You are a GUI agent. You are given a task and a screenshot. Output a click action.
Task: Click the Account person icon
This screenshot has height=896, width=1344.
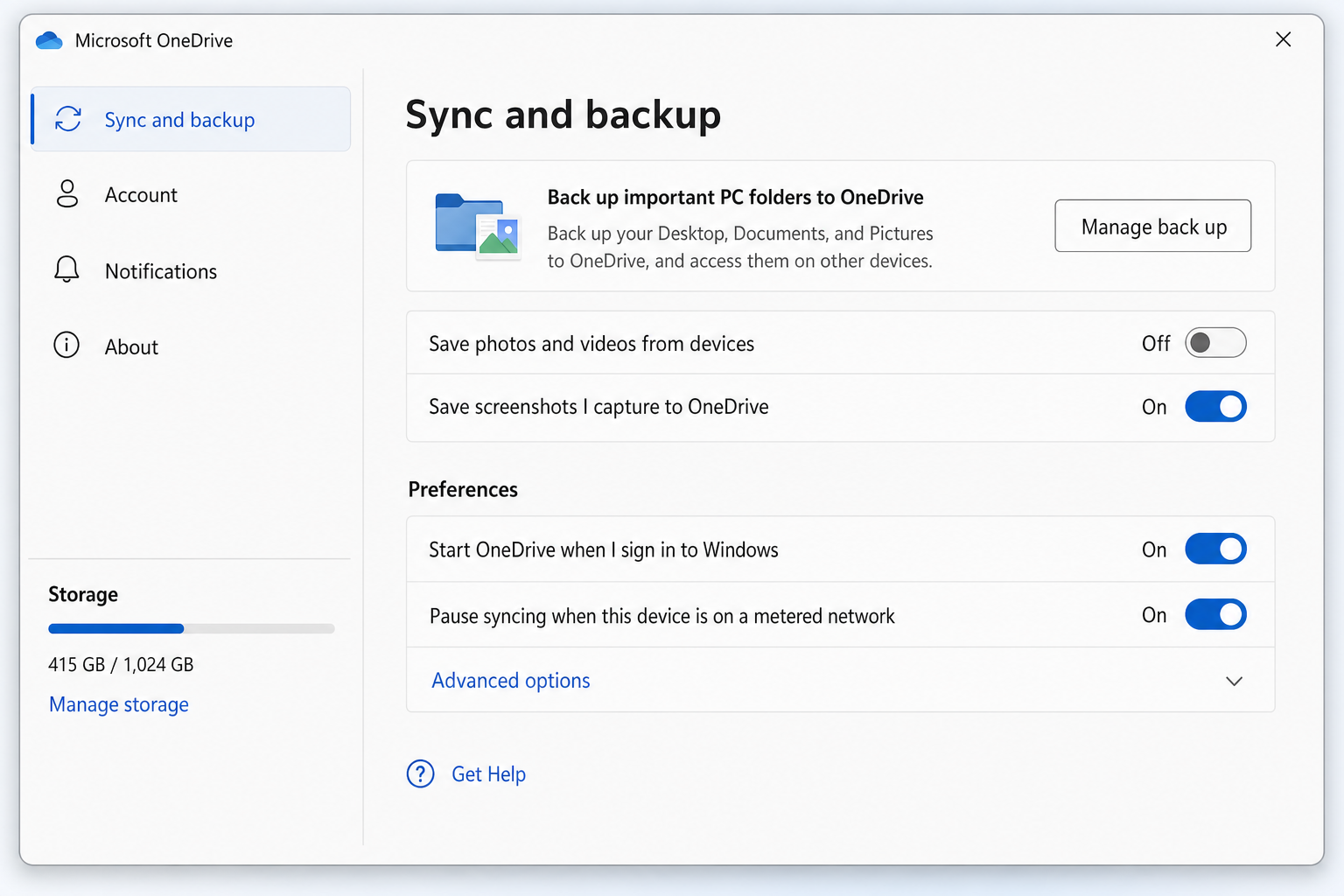coord(66,194)
